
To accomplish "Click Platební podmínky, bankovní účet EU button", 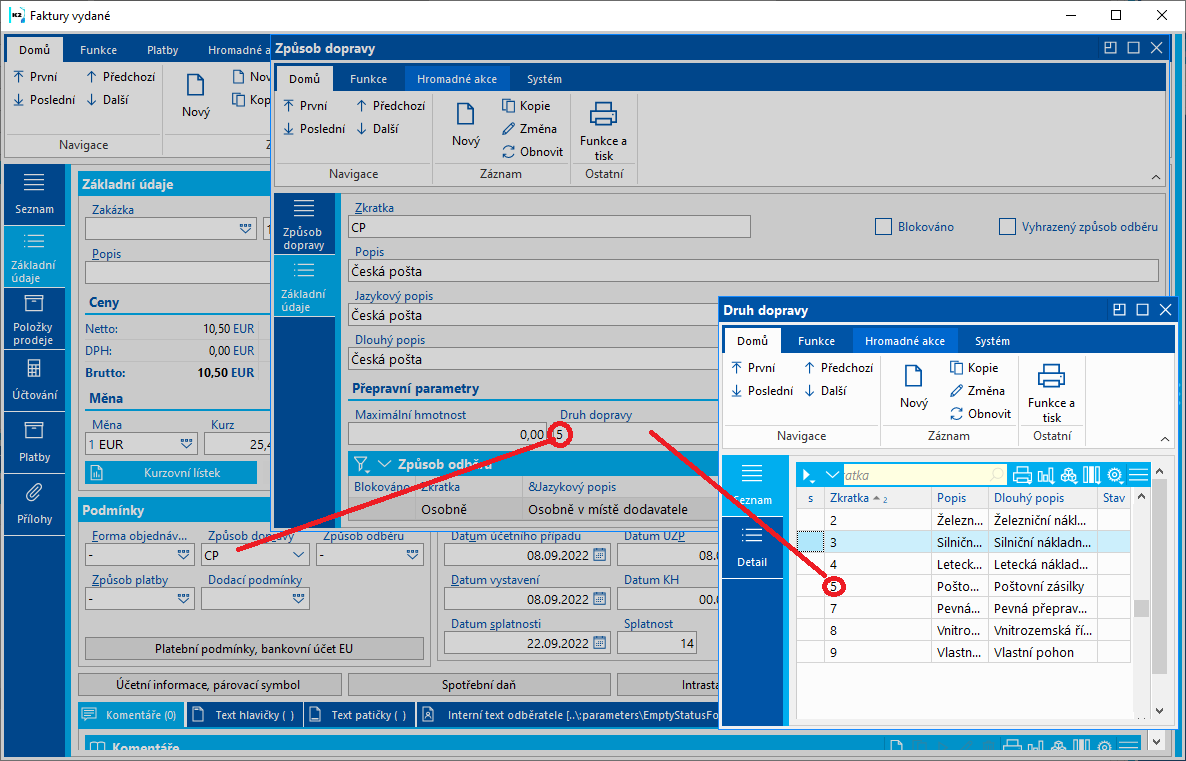I will pyautogui.click(x=254, y=649).
